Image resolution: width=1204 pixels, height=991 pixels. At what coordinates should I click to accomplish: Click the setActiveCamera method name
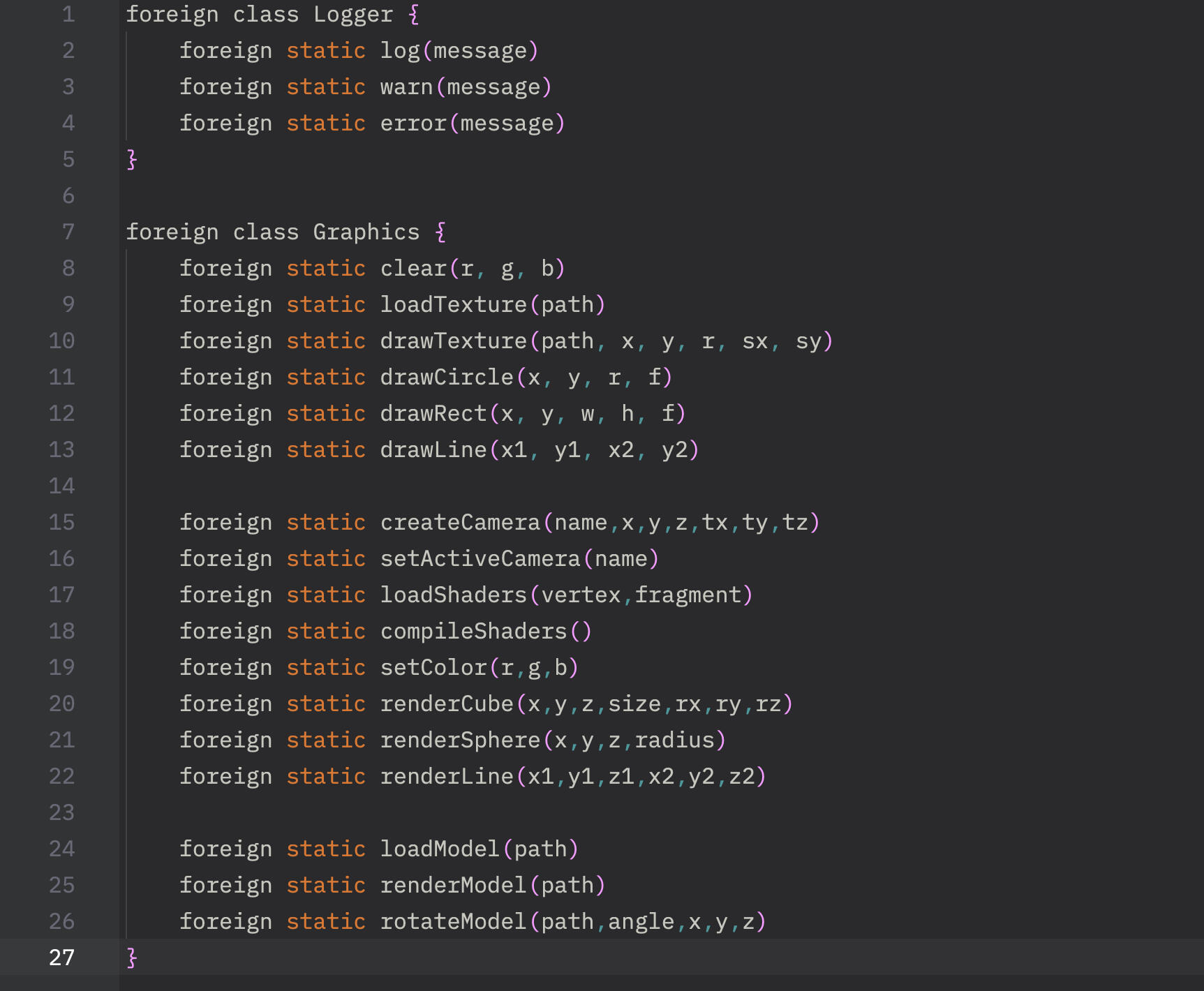point(480,558)
